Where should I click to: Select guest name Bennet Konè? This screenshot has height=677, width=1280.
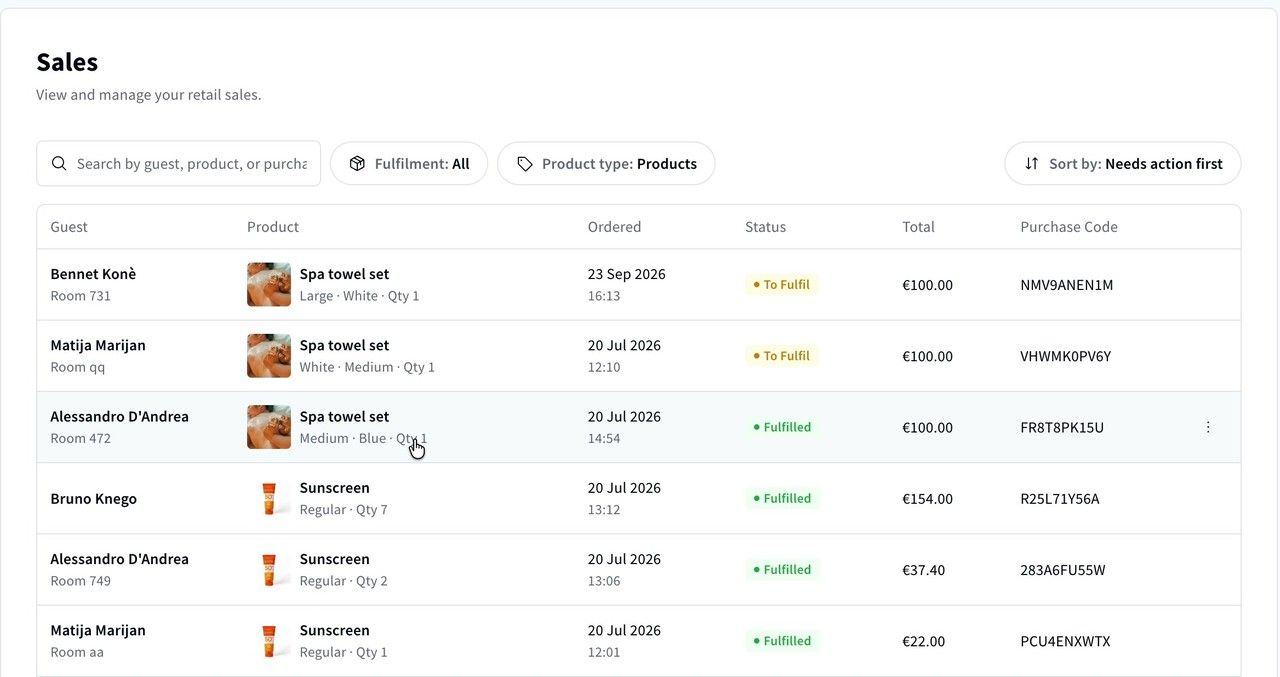(93, 274)
